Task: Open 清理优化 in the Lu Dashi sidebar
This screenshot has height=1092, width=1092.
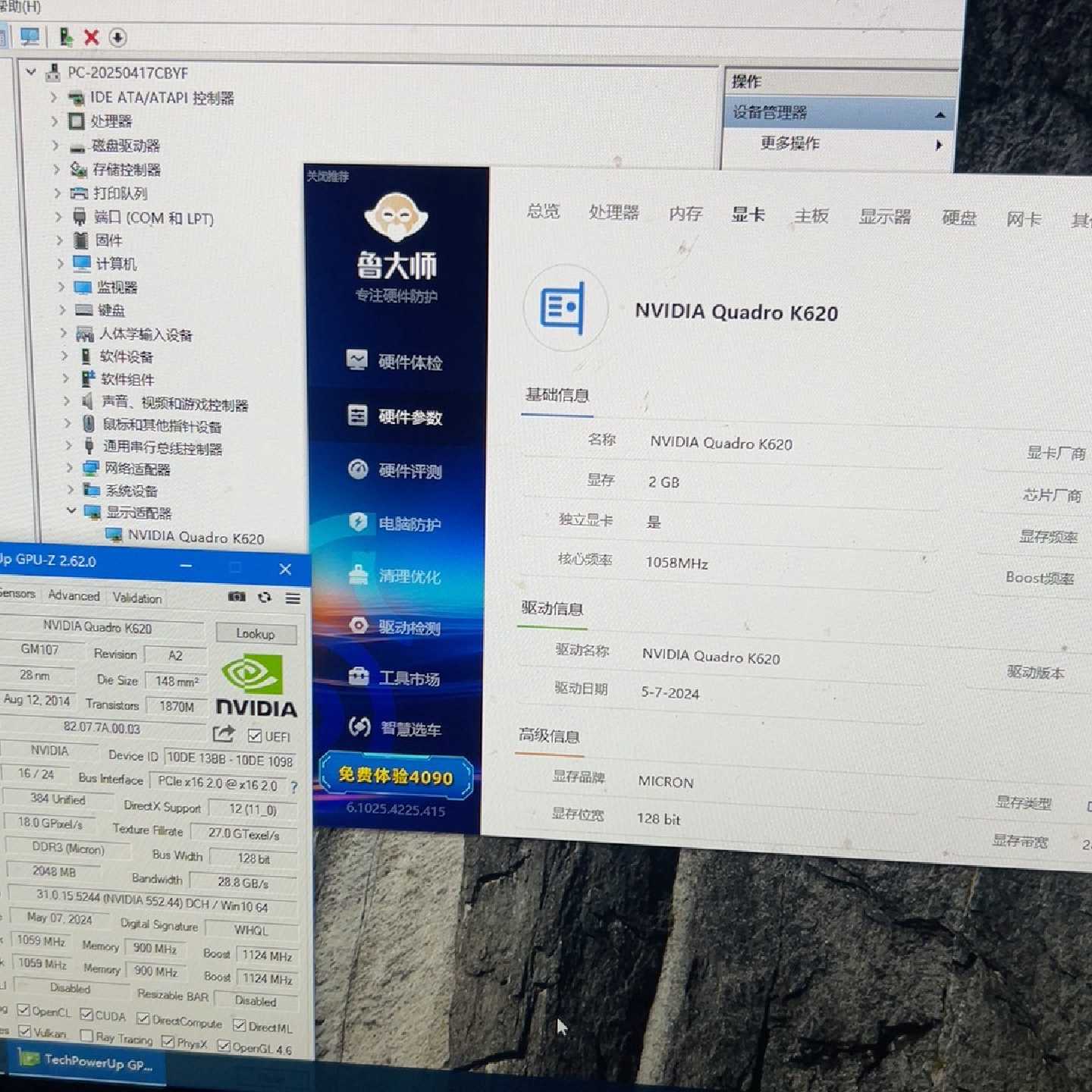Action: click(x=396, y=576)
